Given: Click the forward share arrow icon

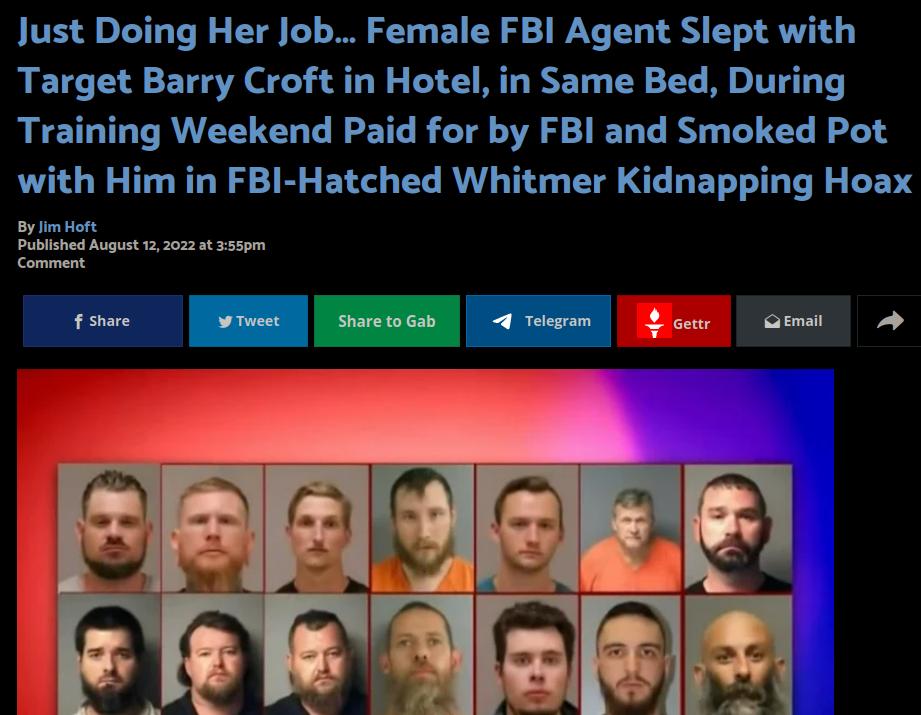Looking at the screenshot, I should click(890, 321).
